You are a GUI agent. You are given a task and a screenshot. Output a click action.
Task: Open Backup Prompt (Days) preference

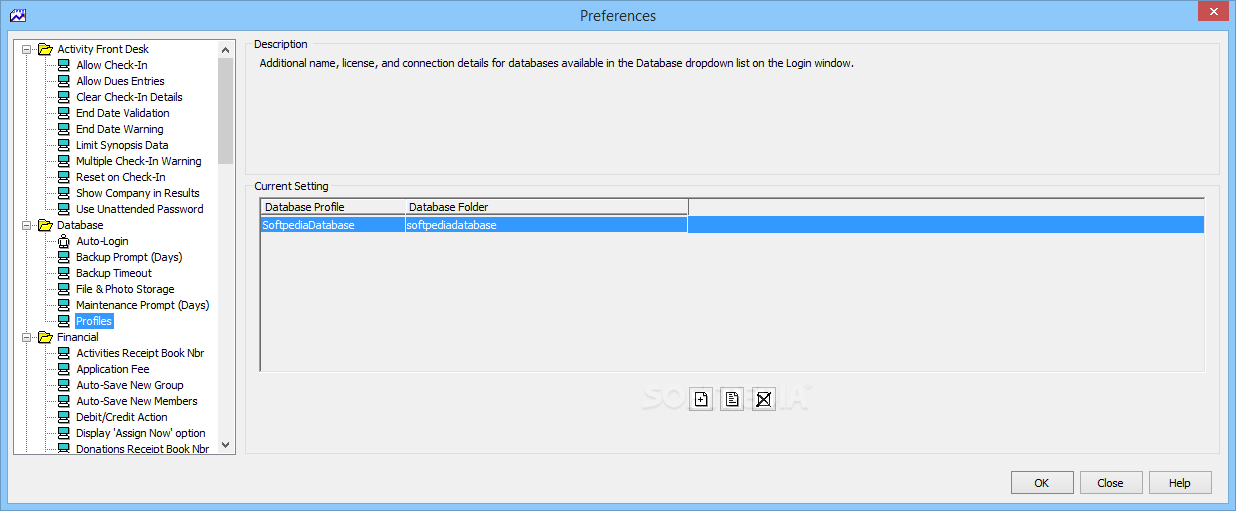tap(129, 257)
